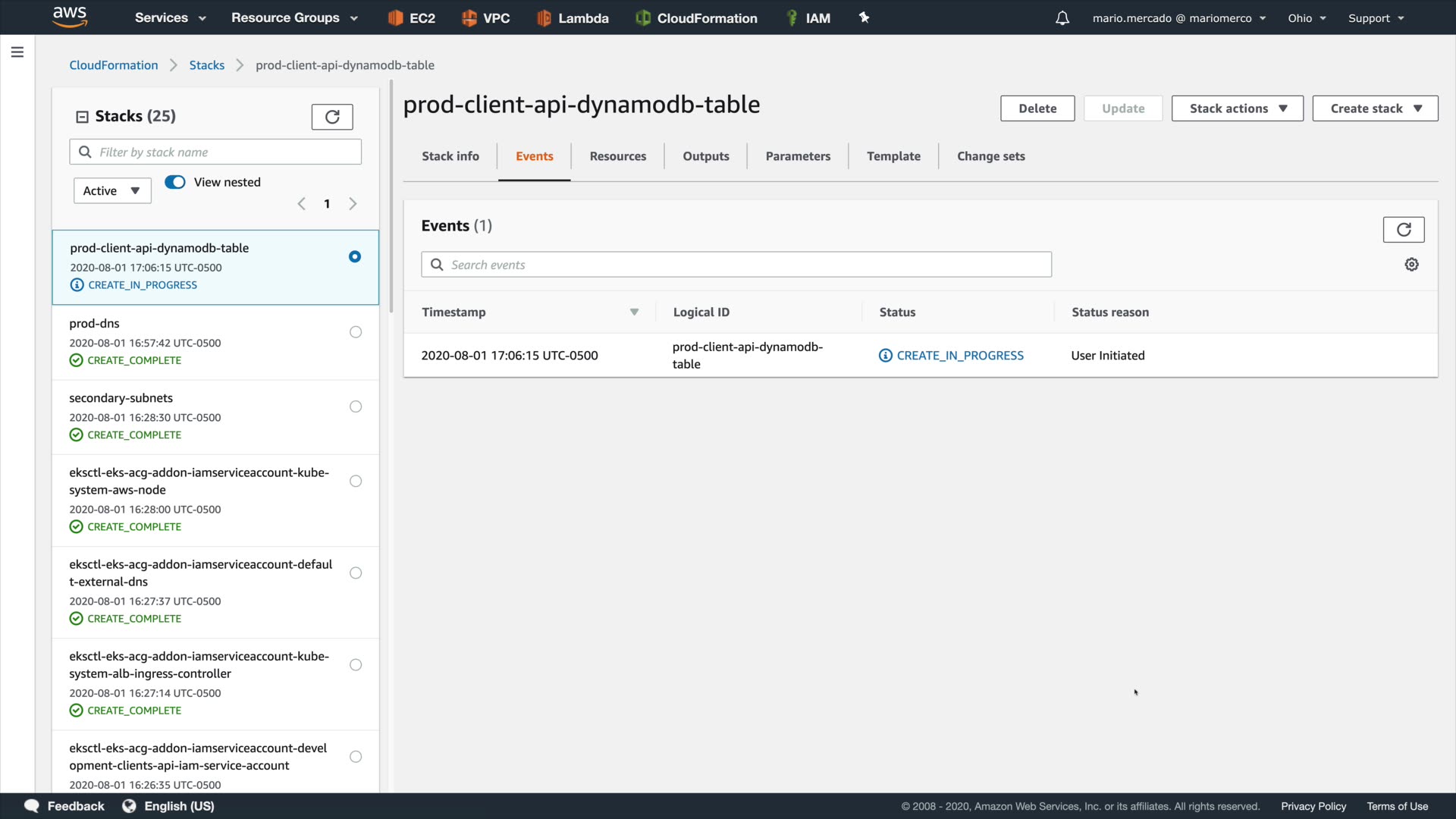Open the Active filter dropdown

point(112,191)
